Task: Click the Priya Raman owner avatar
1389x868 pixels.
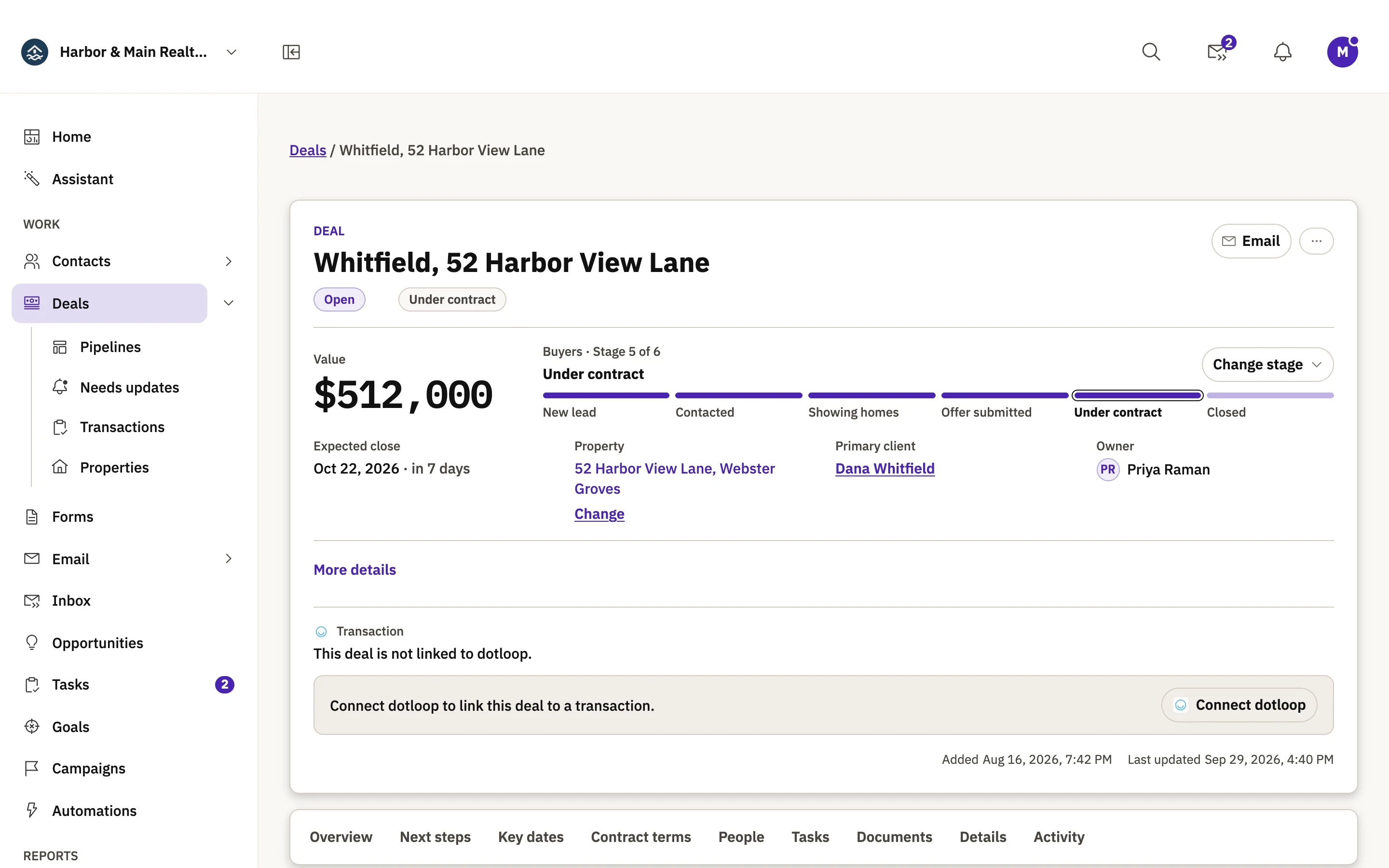Action: 1108,470
